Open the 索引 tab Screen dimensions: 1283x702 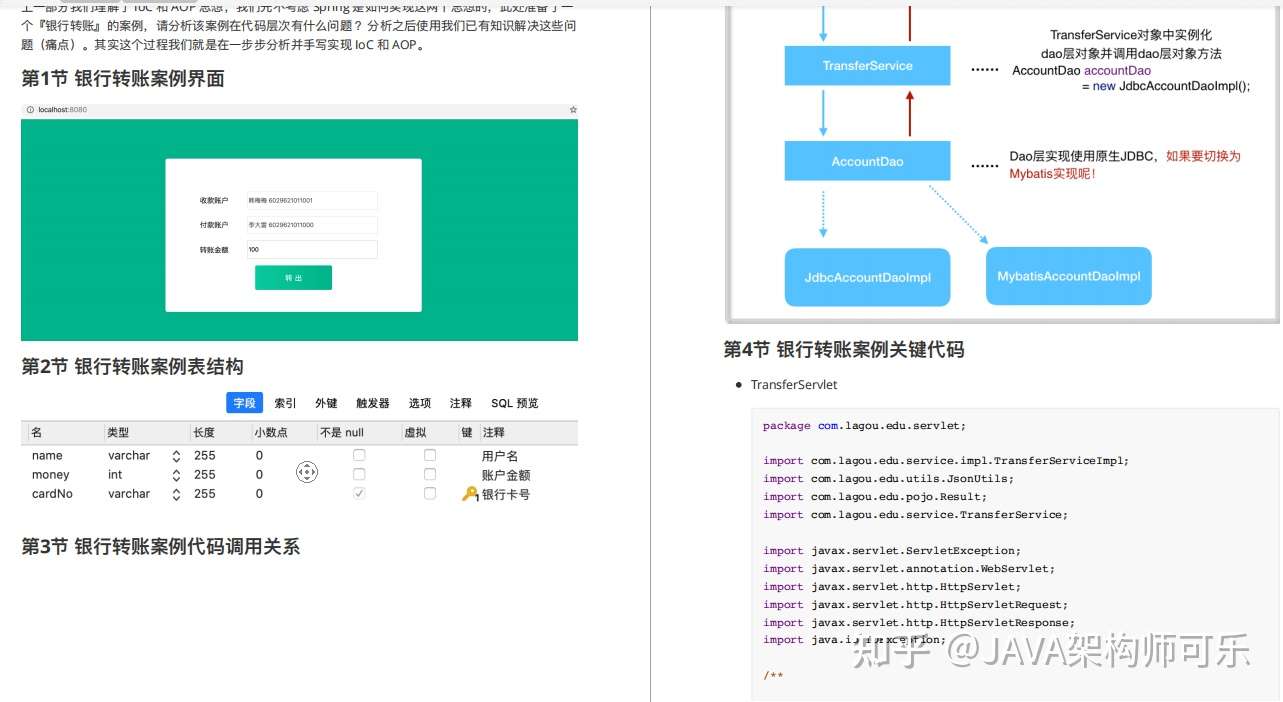tap(284, 403)
